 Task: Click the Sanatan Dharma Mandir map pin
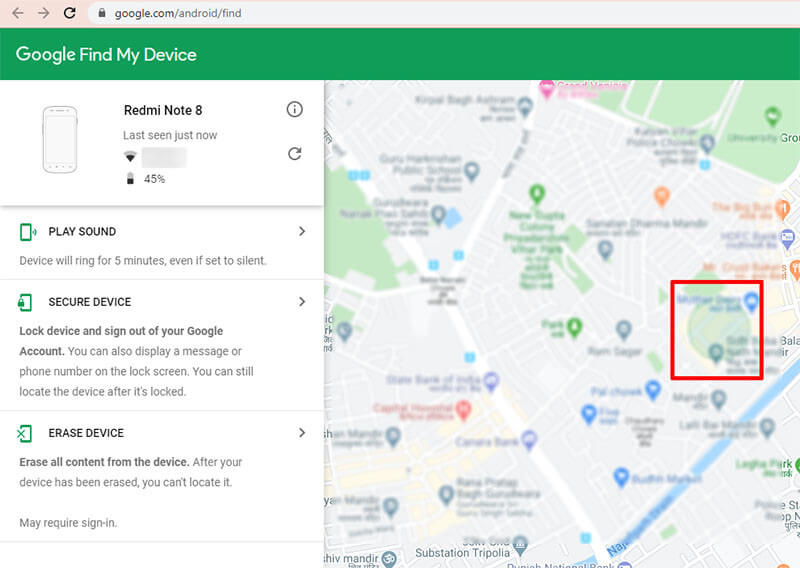[x=605, y=249]
